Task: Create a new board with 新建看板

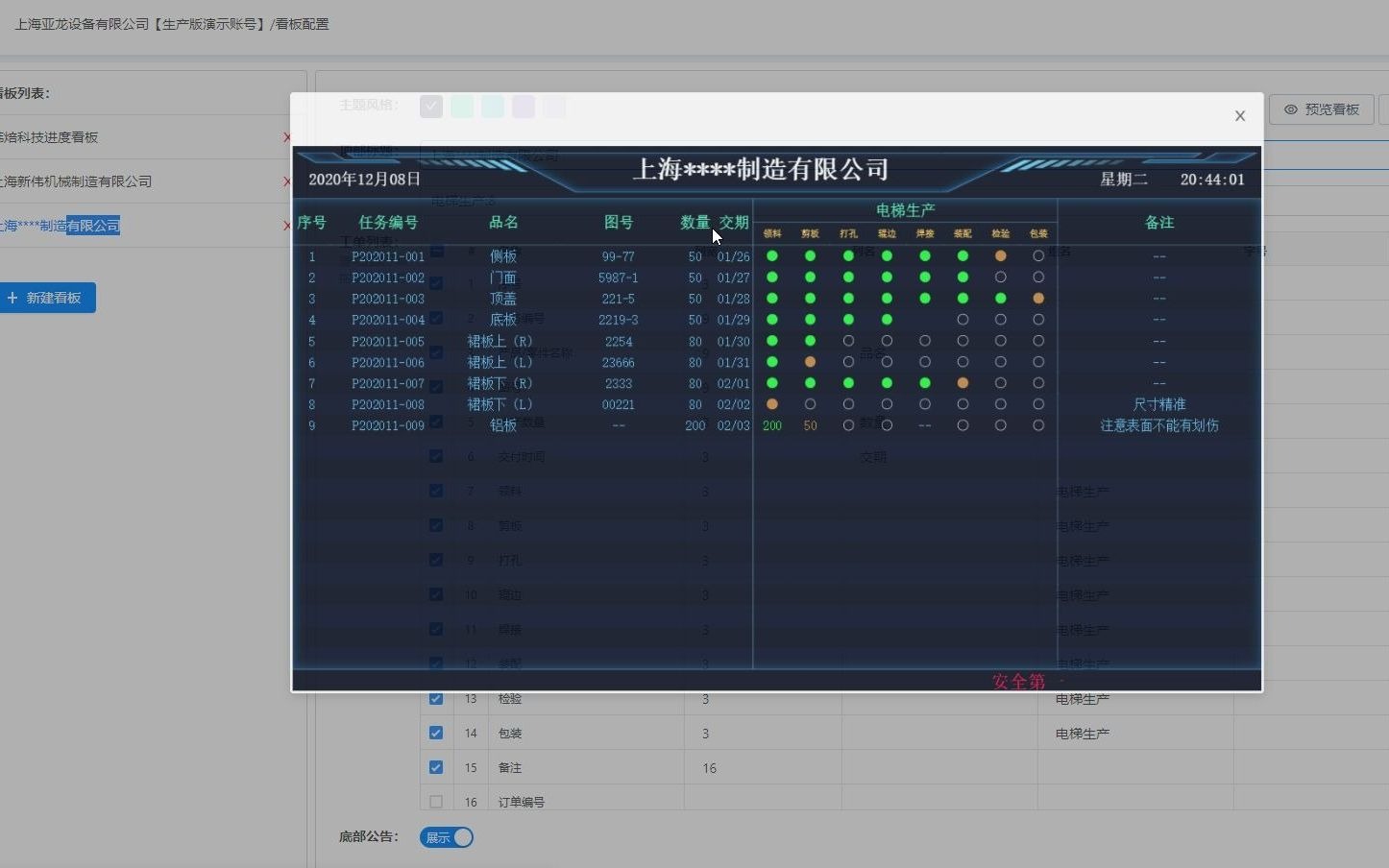Action: point(46,298)
